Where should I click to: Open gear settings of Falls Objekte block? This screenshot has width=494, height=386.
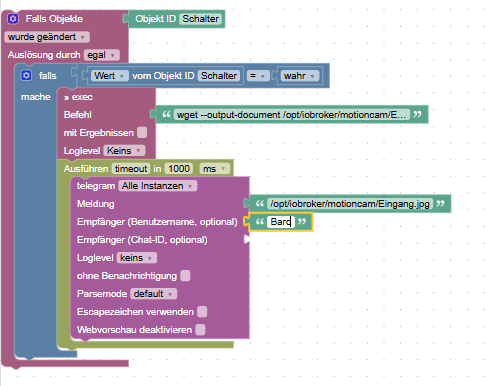(x=13, y=19)
